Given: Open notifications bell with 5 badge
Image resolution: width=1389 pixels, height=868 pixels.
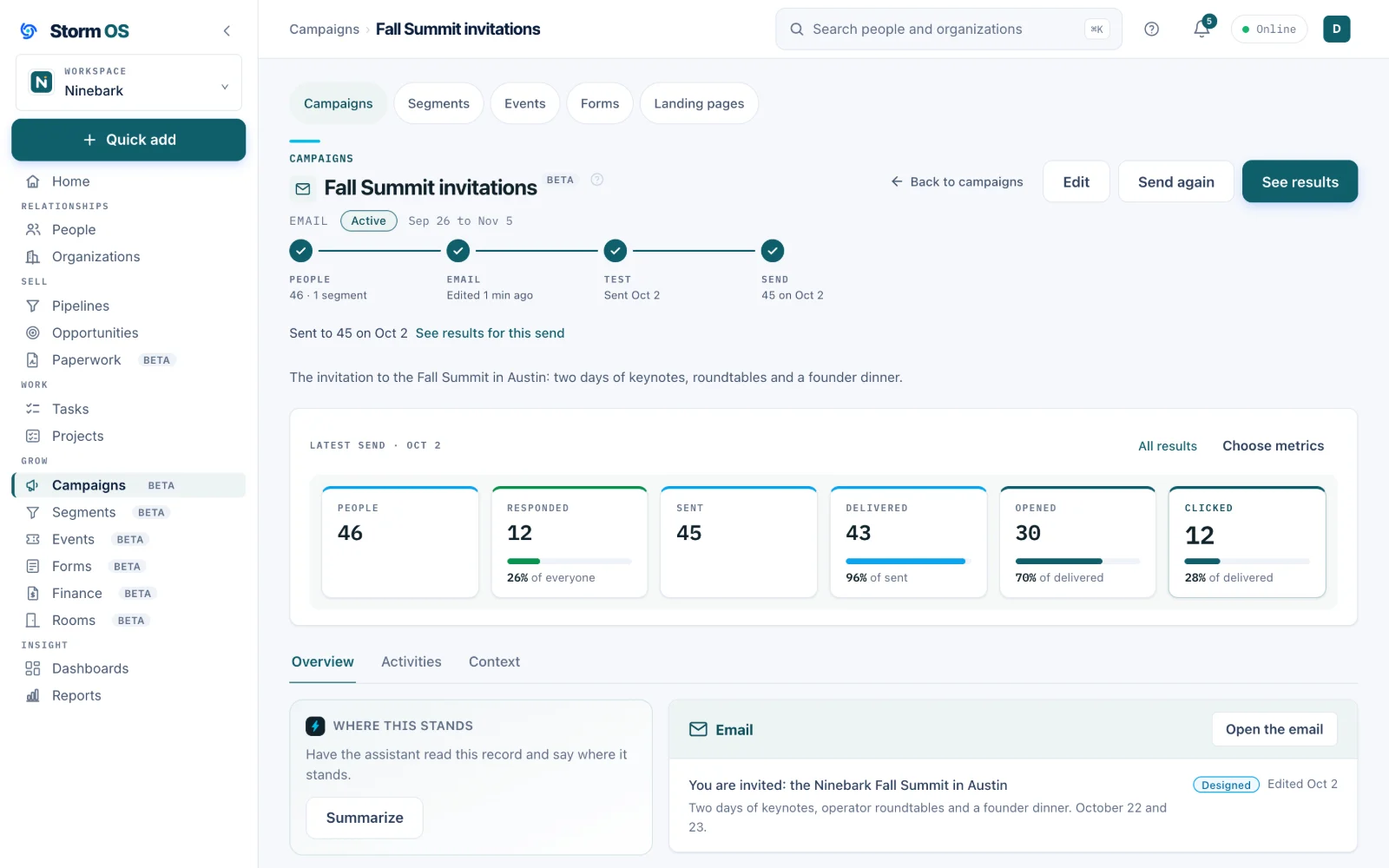Looking at the screenshot, I should coord(1202,29).
